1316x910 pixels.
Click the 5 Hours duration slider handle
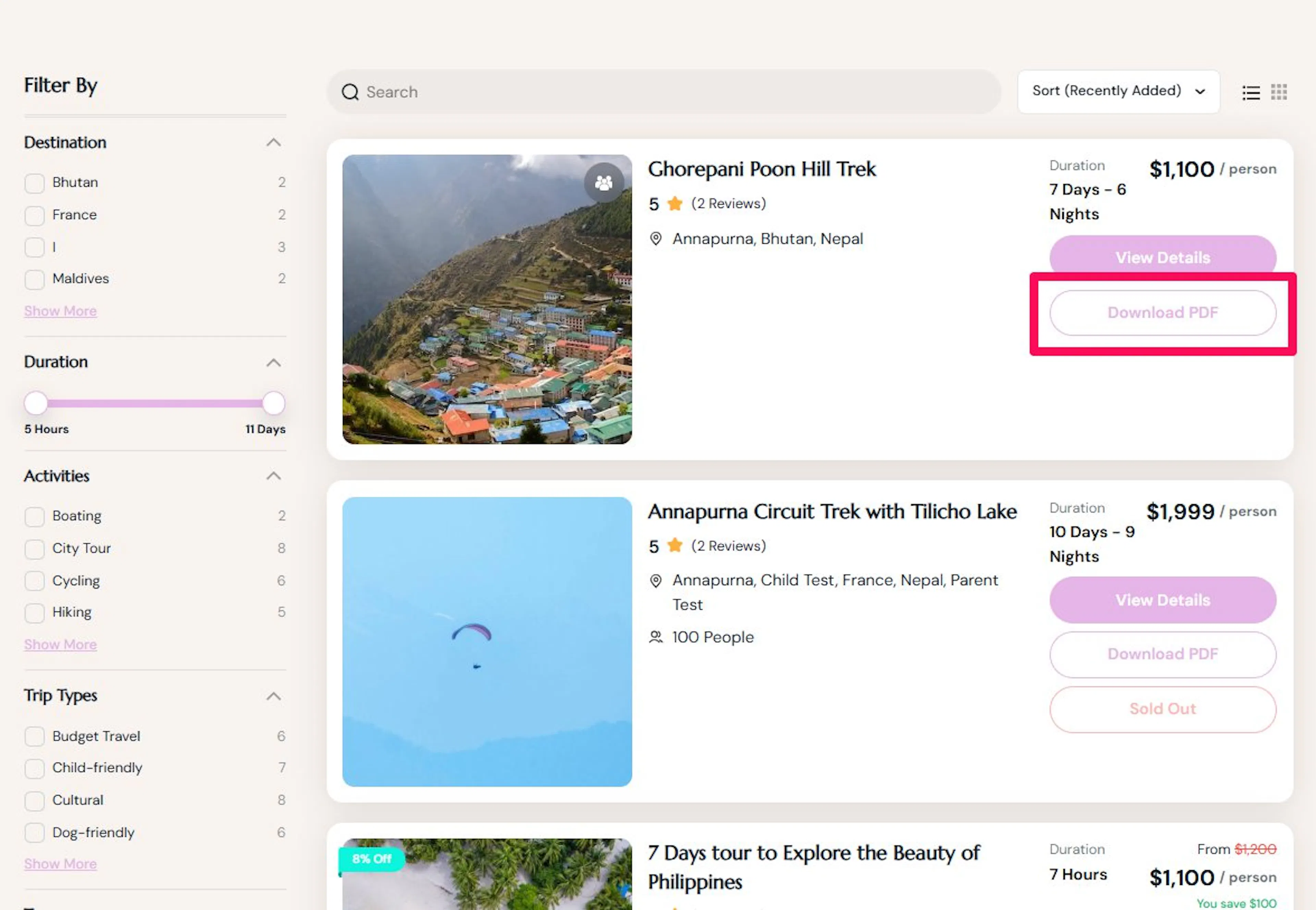coord(36,403)
